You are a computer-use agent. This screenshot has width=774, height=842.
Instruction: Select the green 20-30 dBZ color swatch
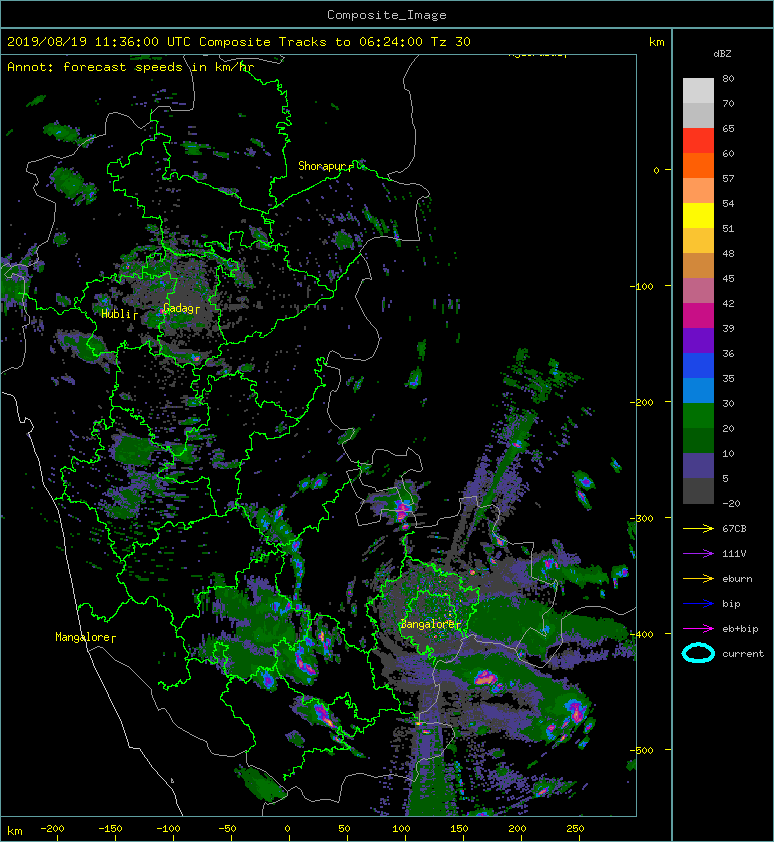pos(698,416)
